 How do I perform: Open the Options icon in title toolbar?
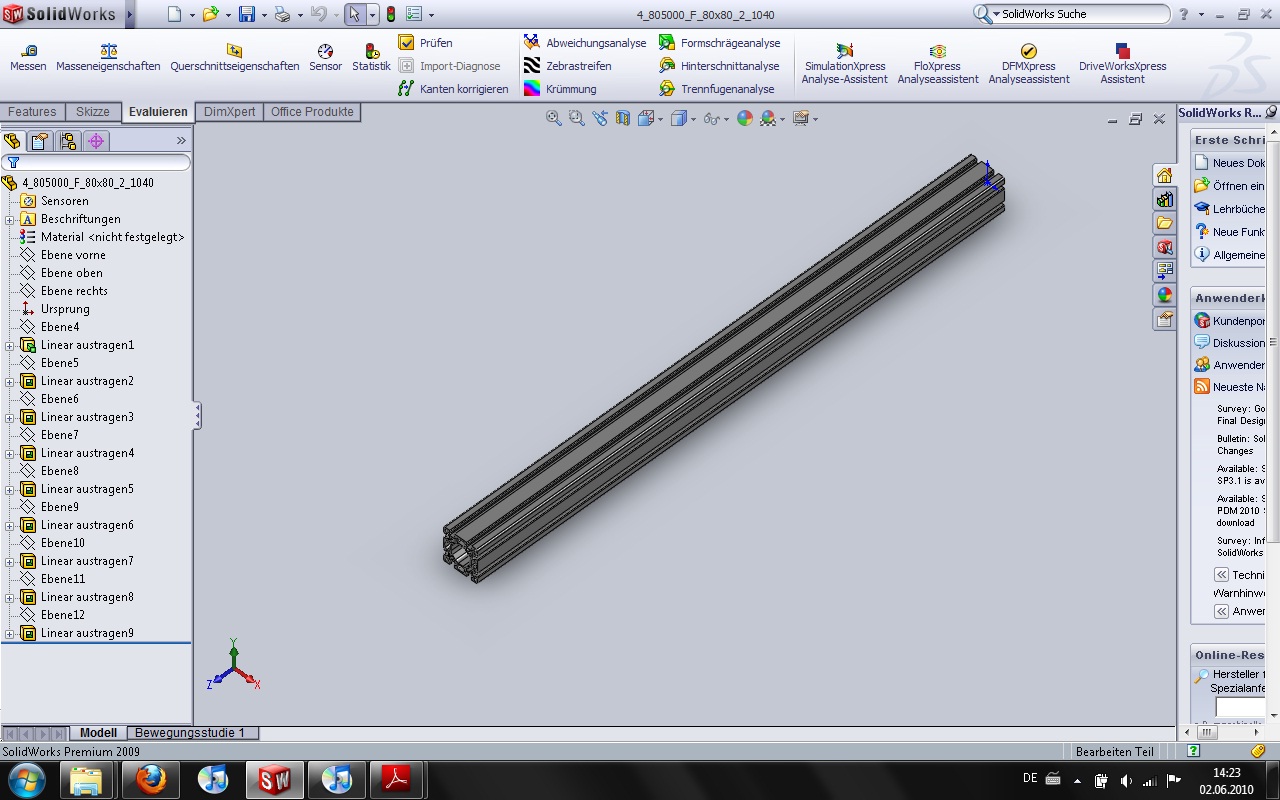pyautogui.click(x=414, y=14)
